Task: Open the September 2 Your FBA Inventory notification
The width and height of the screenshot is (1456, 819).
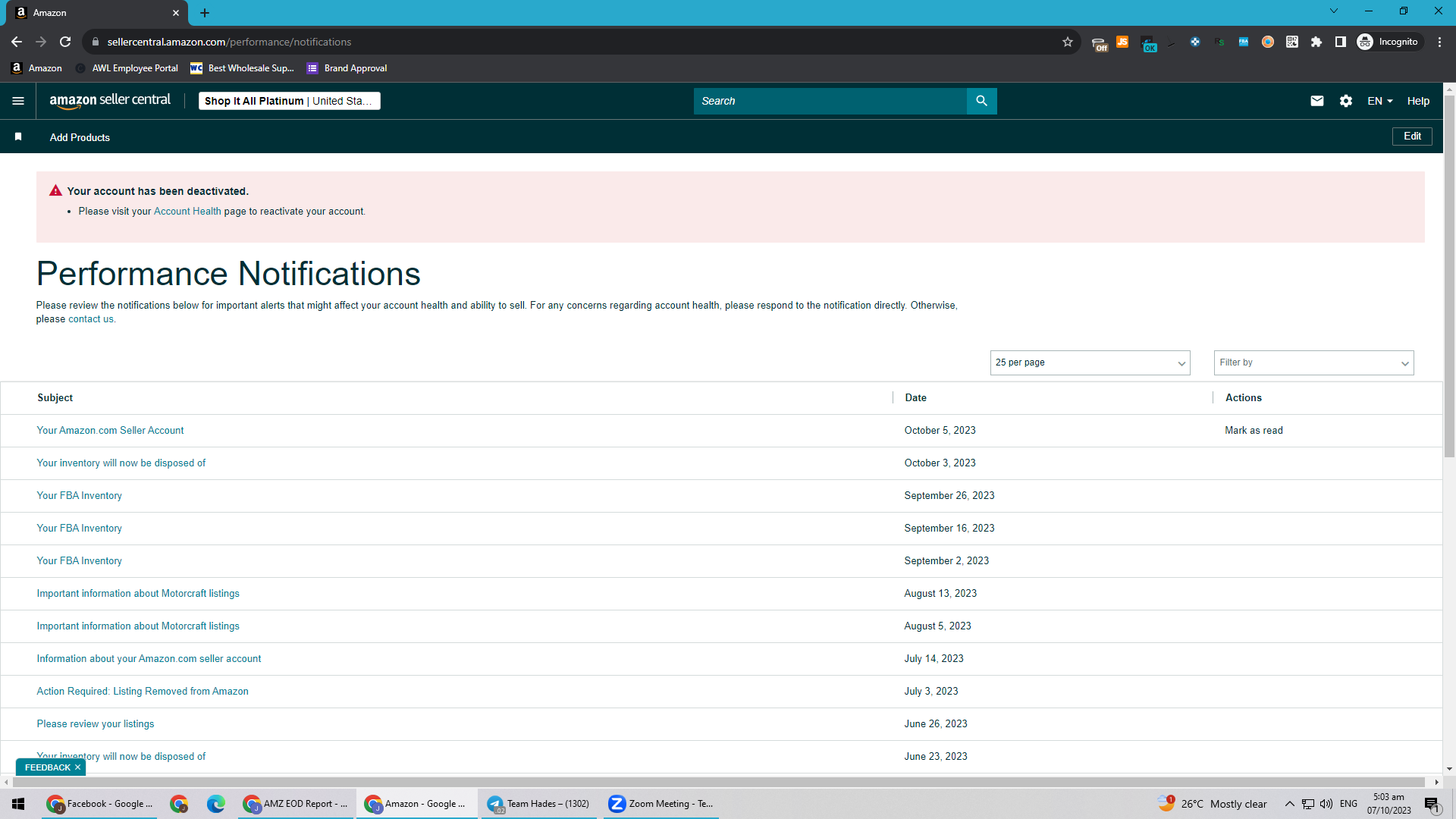Action: click(79, 560)
